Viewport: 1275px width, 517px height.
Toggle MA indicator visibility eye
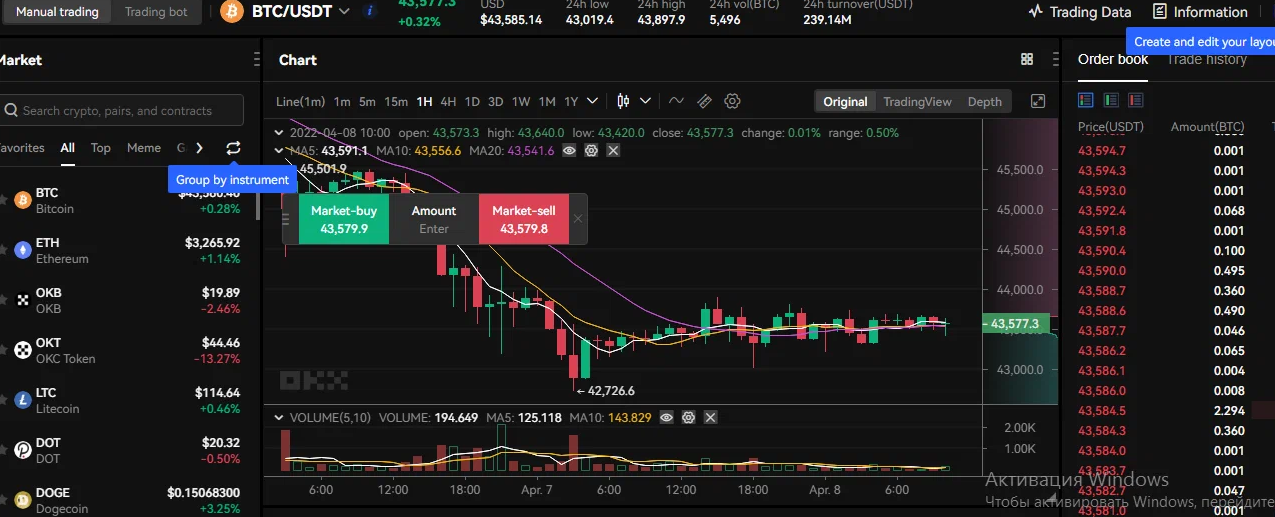569,150
